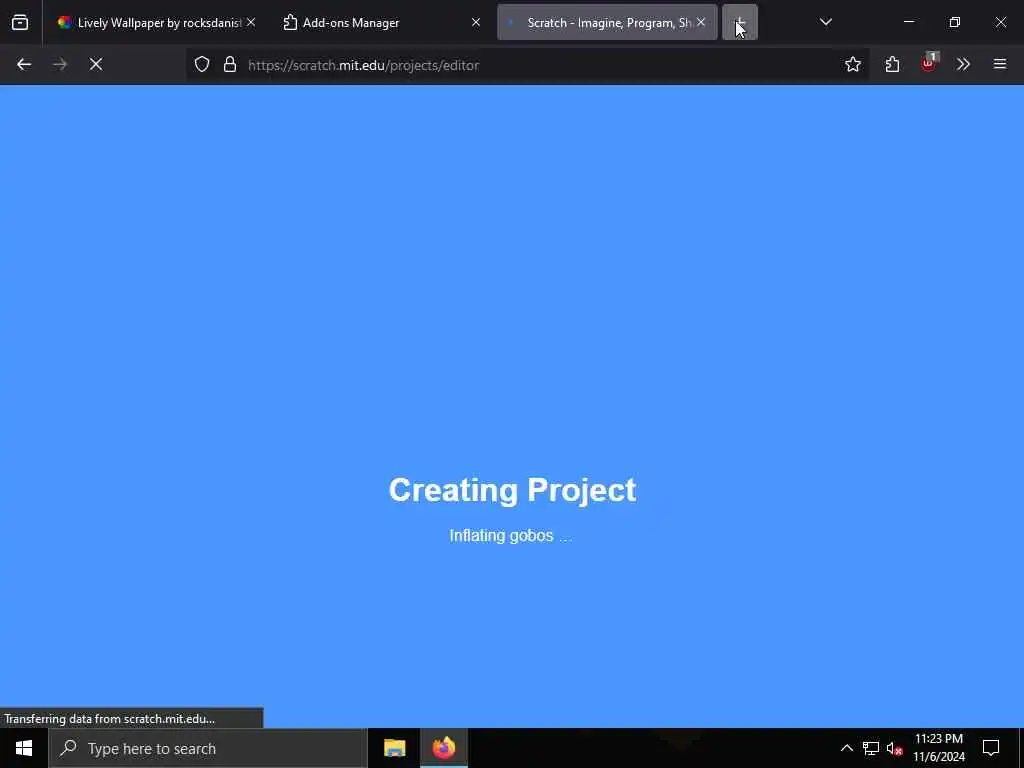The width and height of the screenshot is (1024, 768).
Task: Select the Scratch tab
Action: pyautogui.click(x=607, y=23)
